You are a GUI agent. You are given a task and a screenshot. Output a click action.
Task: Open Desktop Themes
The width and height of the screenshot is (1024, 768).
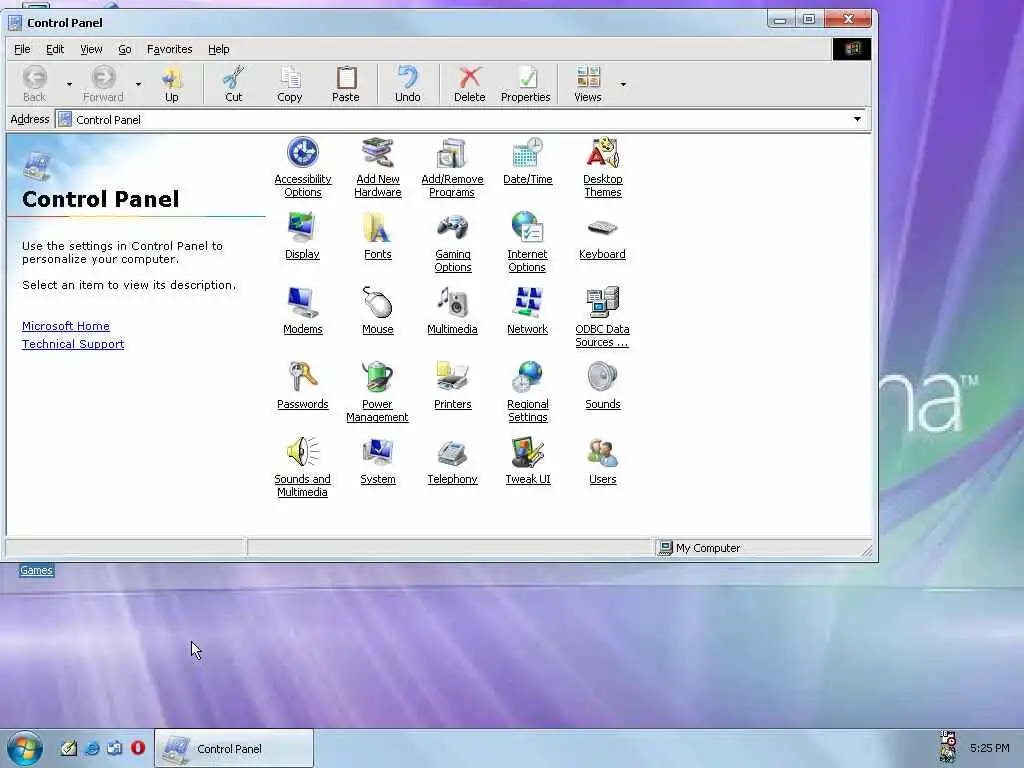pos(602,167)
